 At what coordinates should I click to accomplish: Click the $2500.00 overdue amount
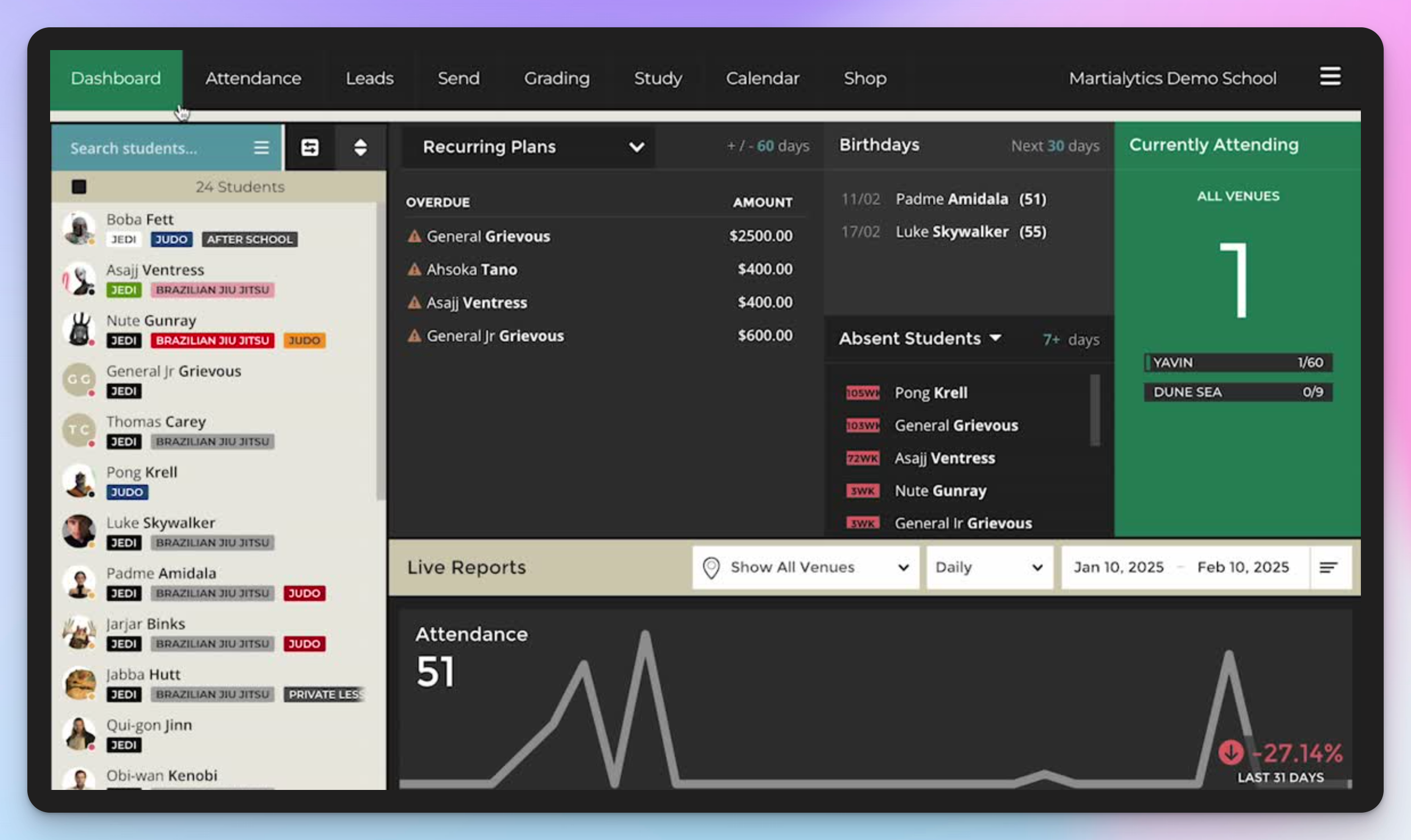761,236
